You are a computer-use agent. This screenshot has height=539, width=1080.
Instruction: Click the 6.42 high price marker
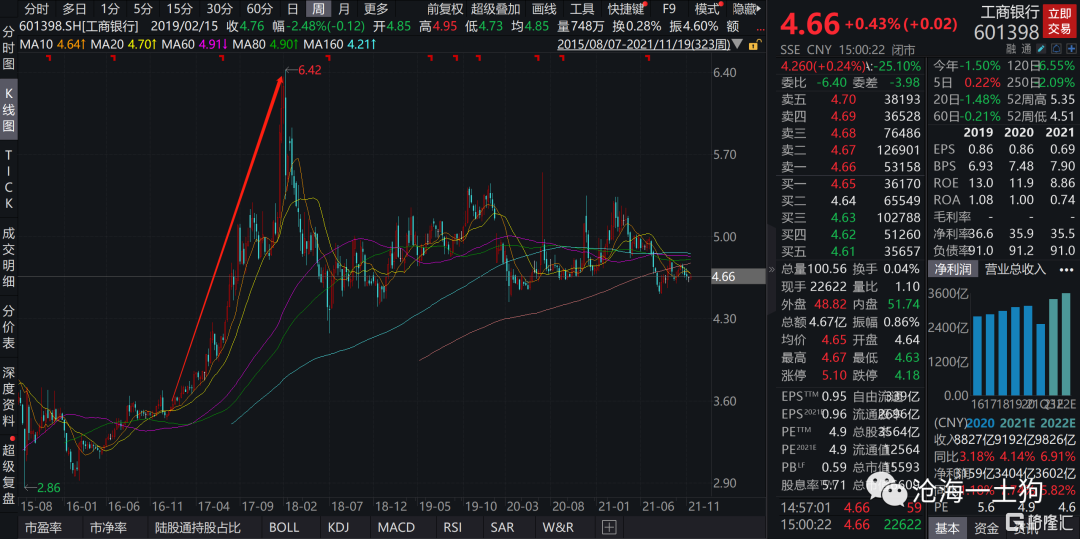pos(311,70)
